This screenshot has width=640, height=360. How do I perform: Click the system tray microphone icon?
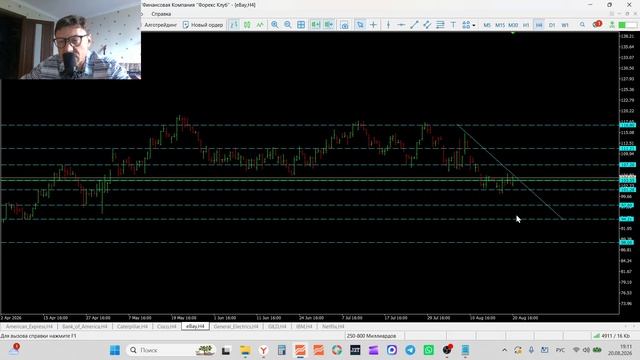[531, 350]
